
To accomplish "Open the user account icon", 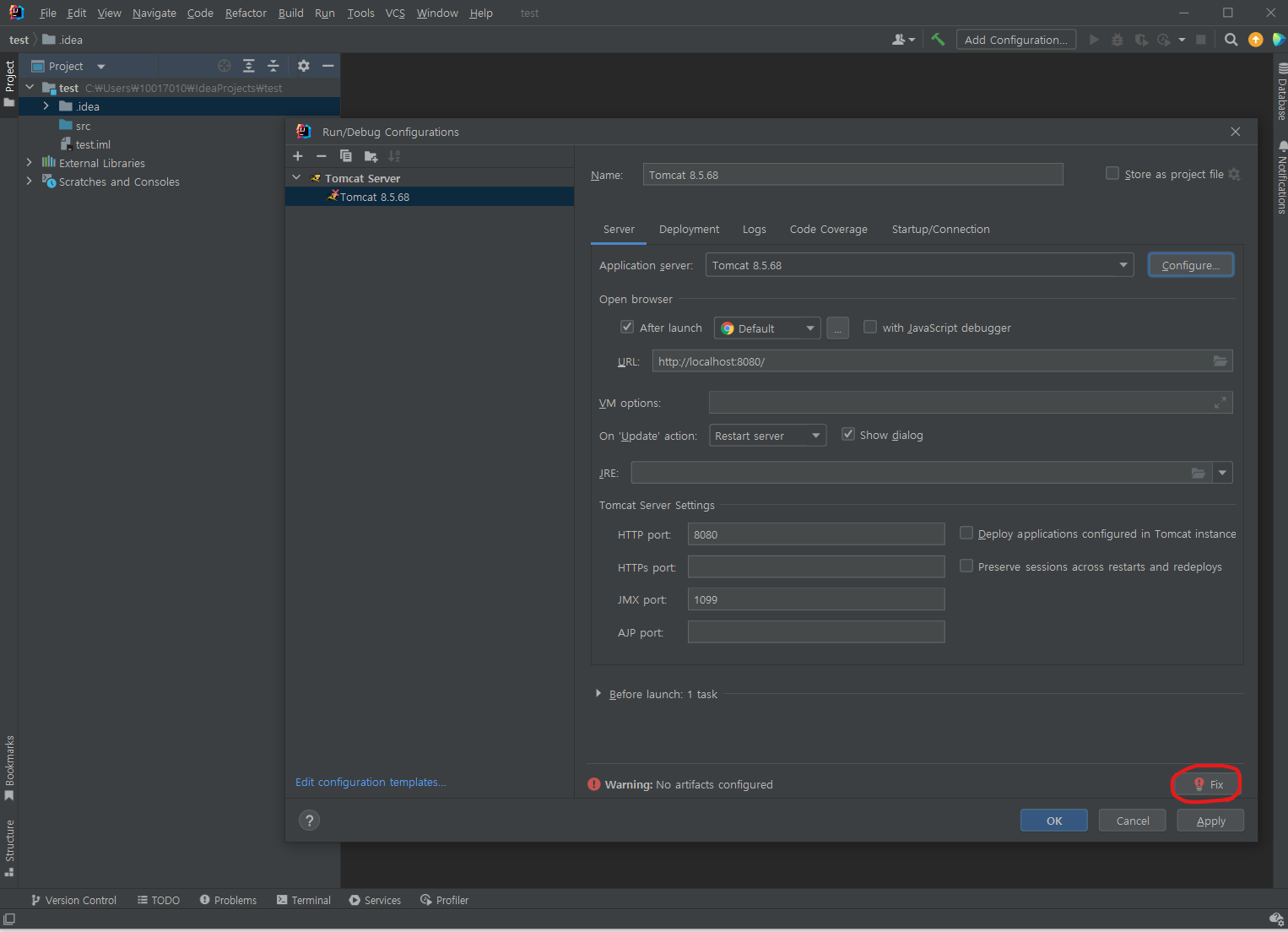I will click(903, 40).
